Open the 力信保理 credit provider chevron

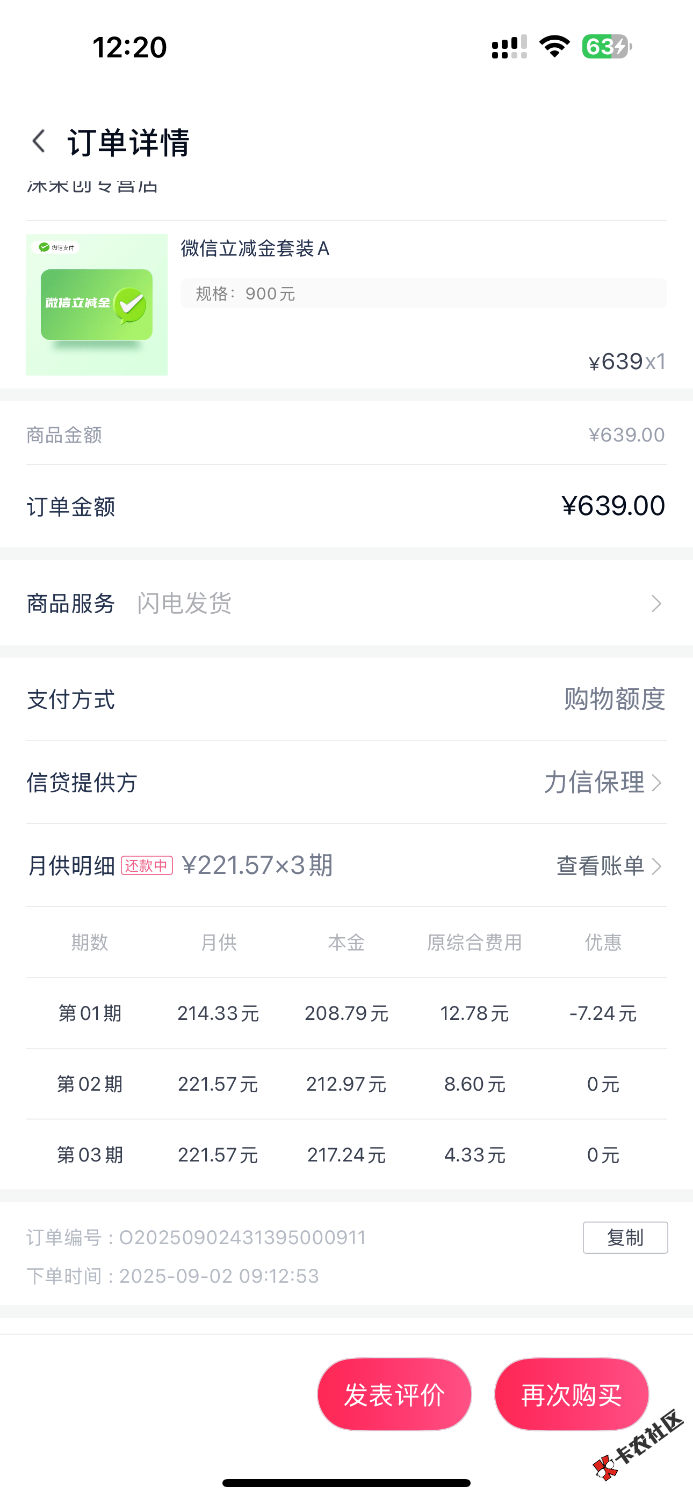656,782
